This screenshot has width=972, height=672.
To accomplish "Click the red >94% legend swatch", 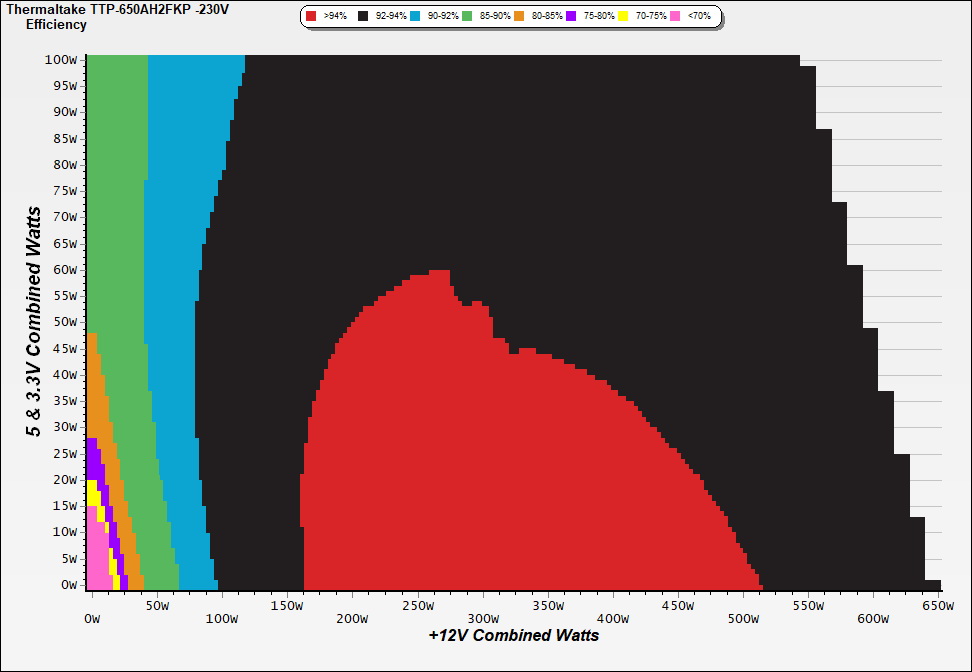I will pos(312,17).
